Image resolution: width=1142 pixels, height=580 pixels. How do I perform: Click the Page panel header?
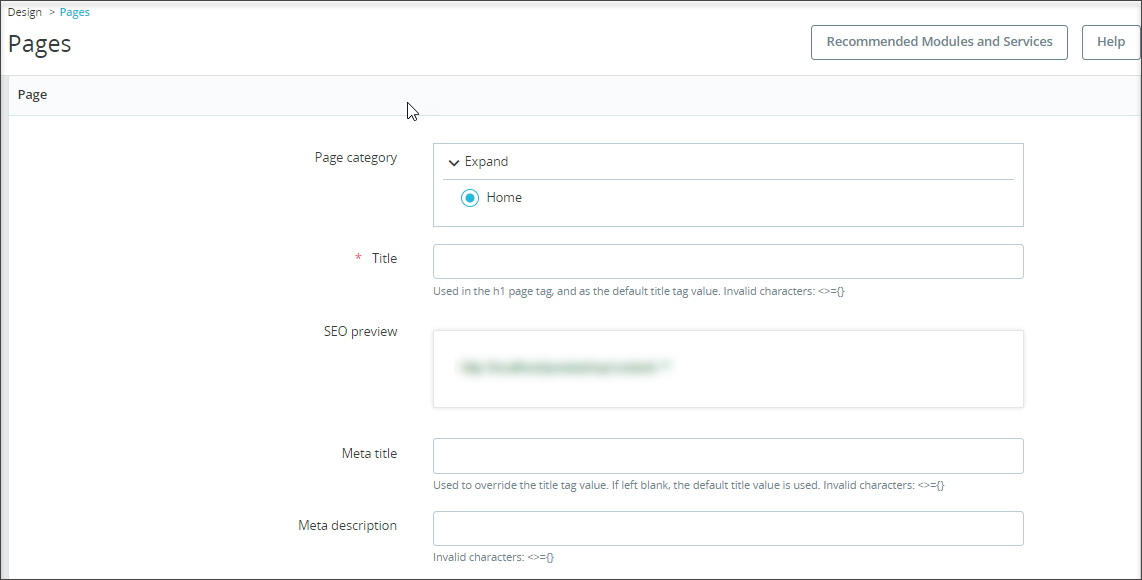(x=575, y=95)
